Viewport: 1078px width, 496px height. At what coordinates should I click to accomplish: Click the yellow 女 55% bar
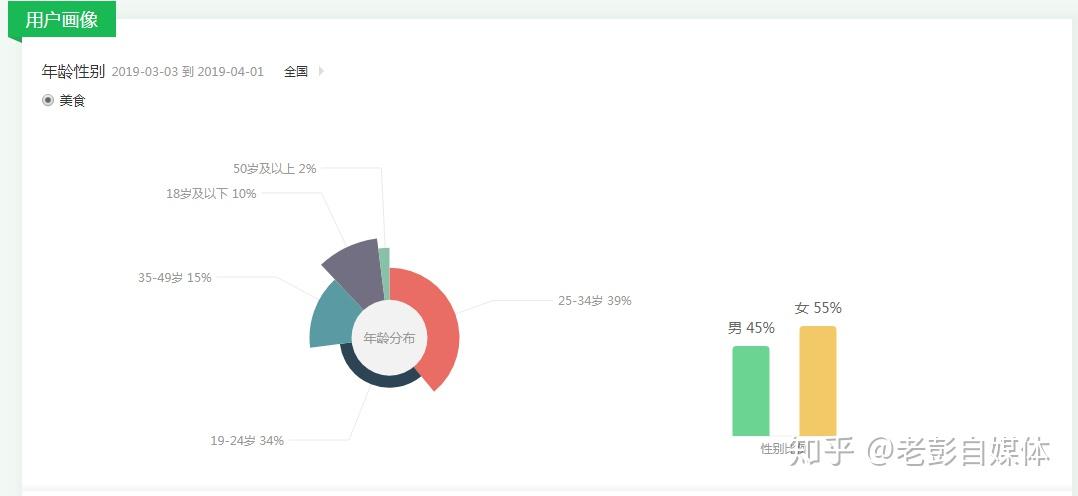(818, 380)
